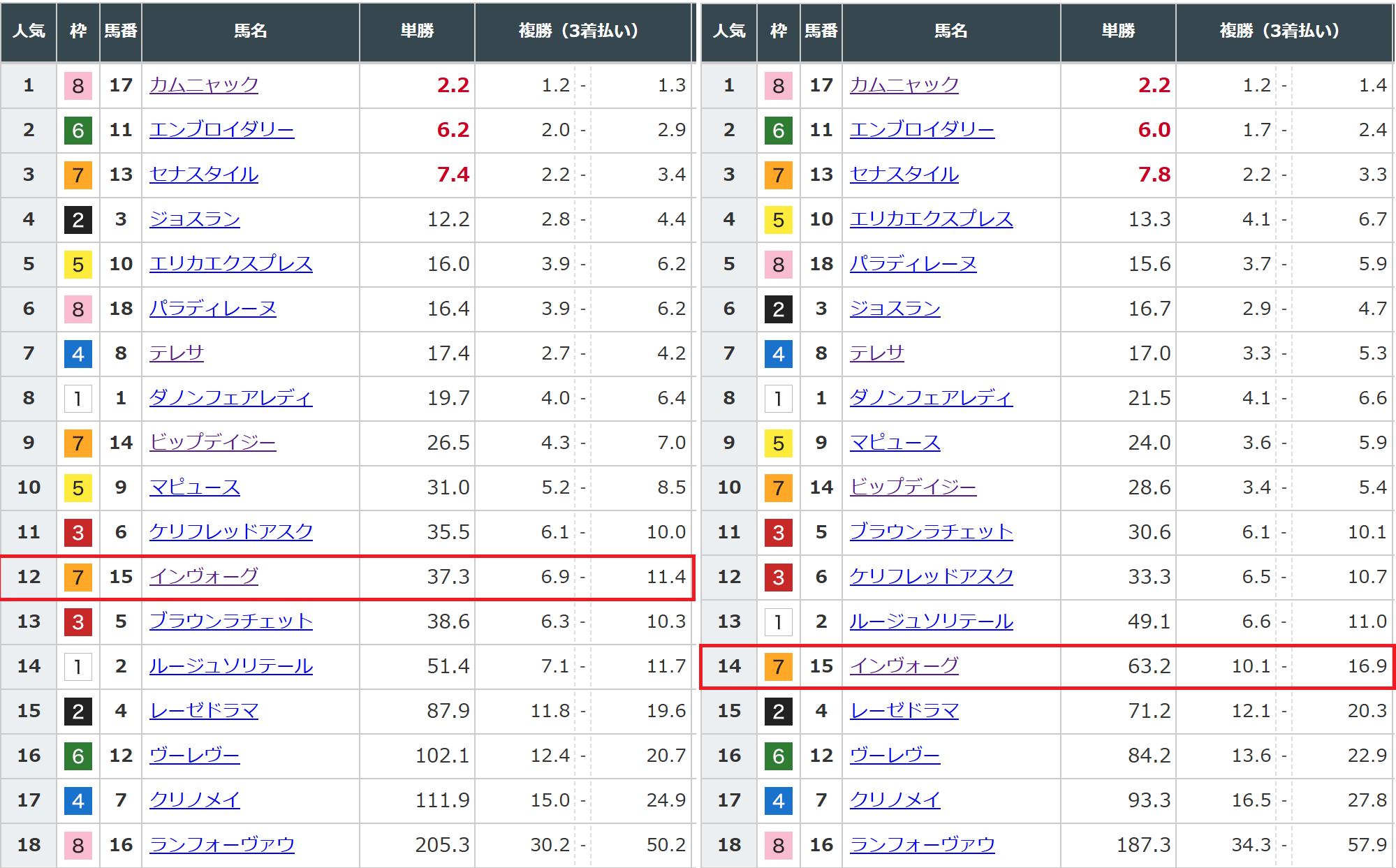Sort by 単勝 header in left table
The image size is (1396, 868).
pos(417,31)
